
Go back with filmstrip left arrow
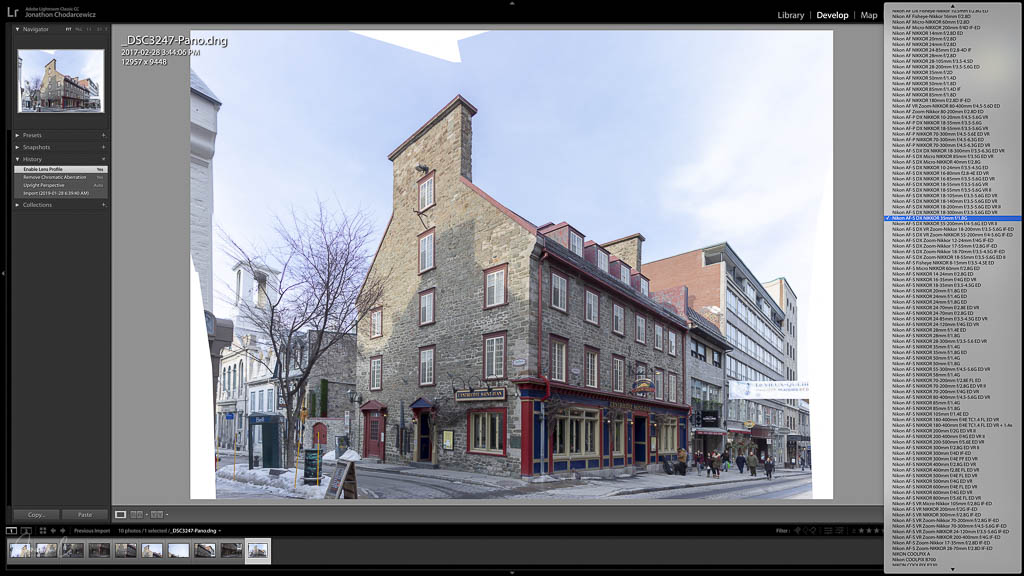pos(54,530)
